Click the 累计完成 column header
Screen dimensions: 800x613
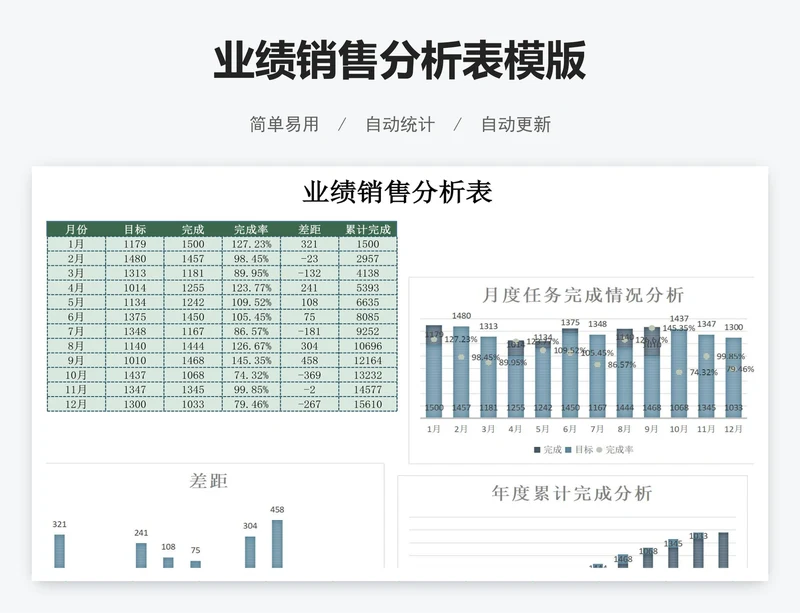pos(368,229)
